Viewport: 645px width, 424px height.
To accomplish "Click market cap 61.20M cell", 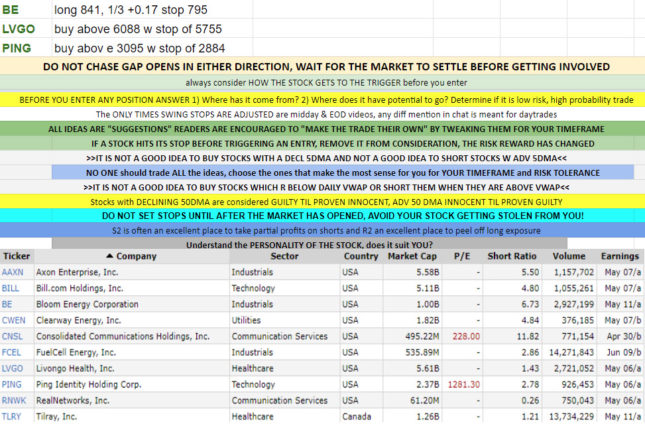I will 412,401.
